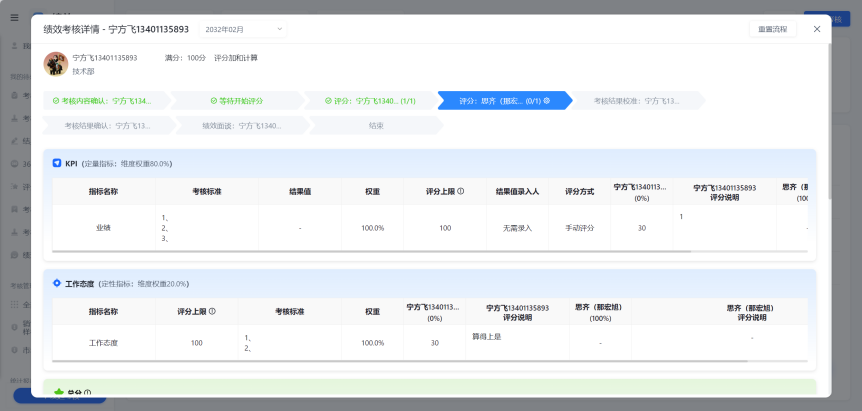Click the 重置流程 button

pyautogui.click(x=772, y=29)
